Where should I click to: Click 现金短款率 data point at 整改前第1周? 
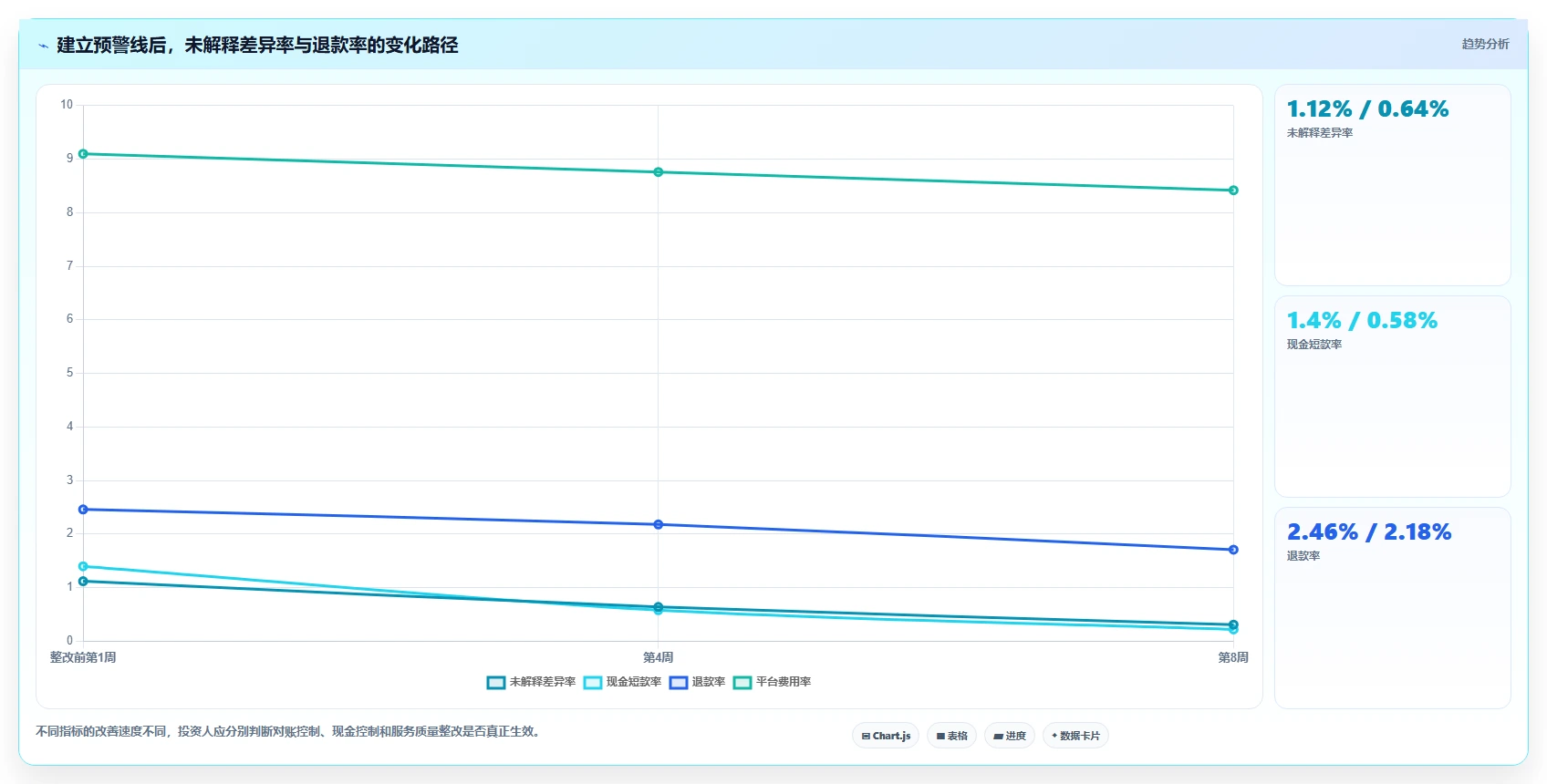(x=83, y=567)
